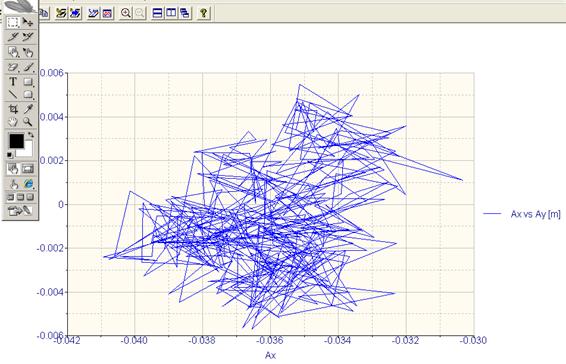Select the Crop tool
The image size is (566, 364).
(x=13, y=109)
